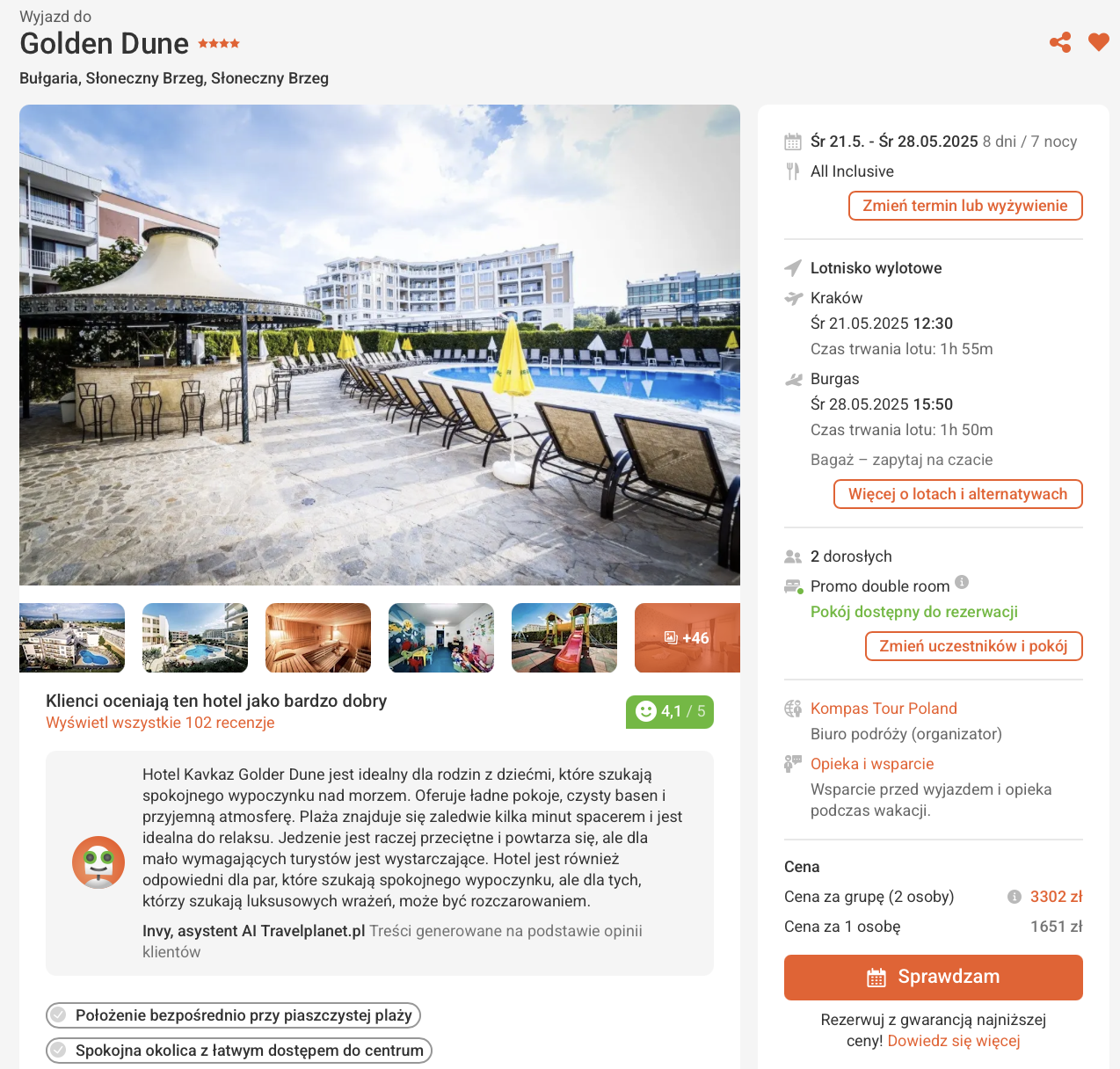This screenshot has width=1120, height=1069.
Task: Click the share icon
Action: [1060, 42]
